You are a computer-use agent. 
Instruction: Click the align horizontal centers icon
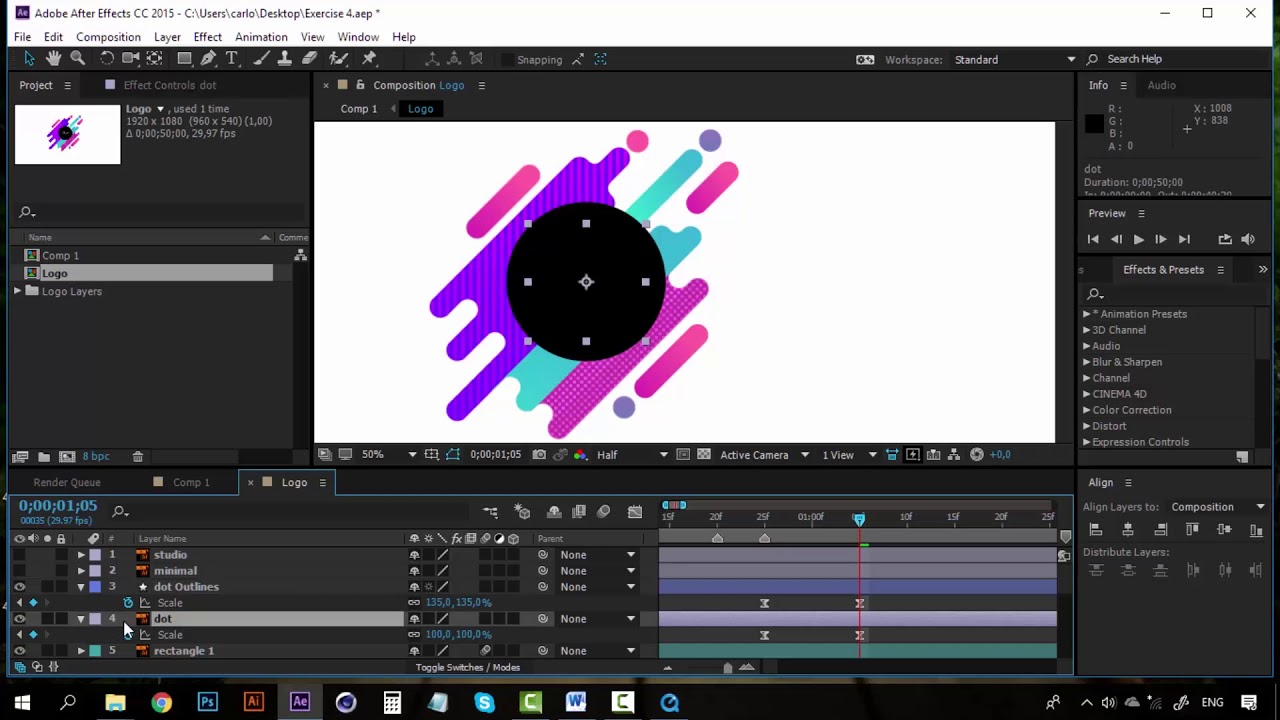click(x=1128, y=530)
